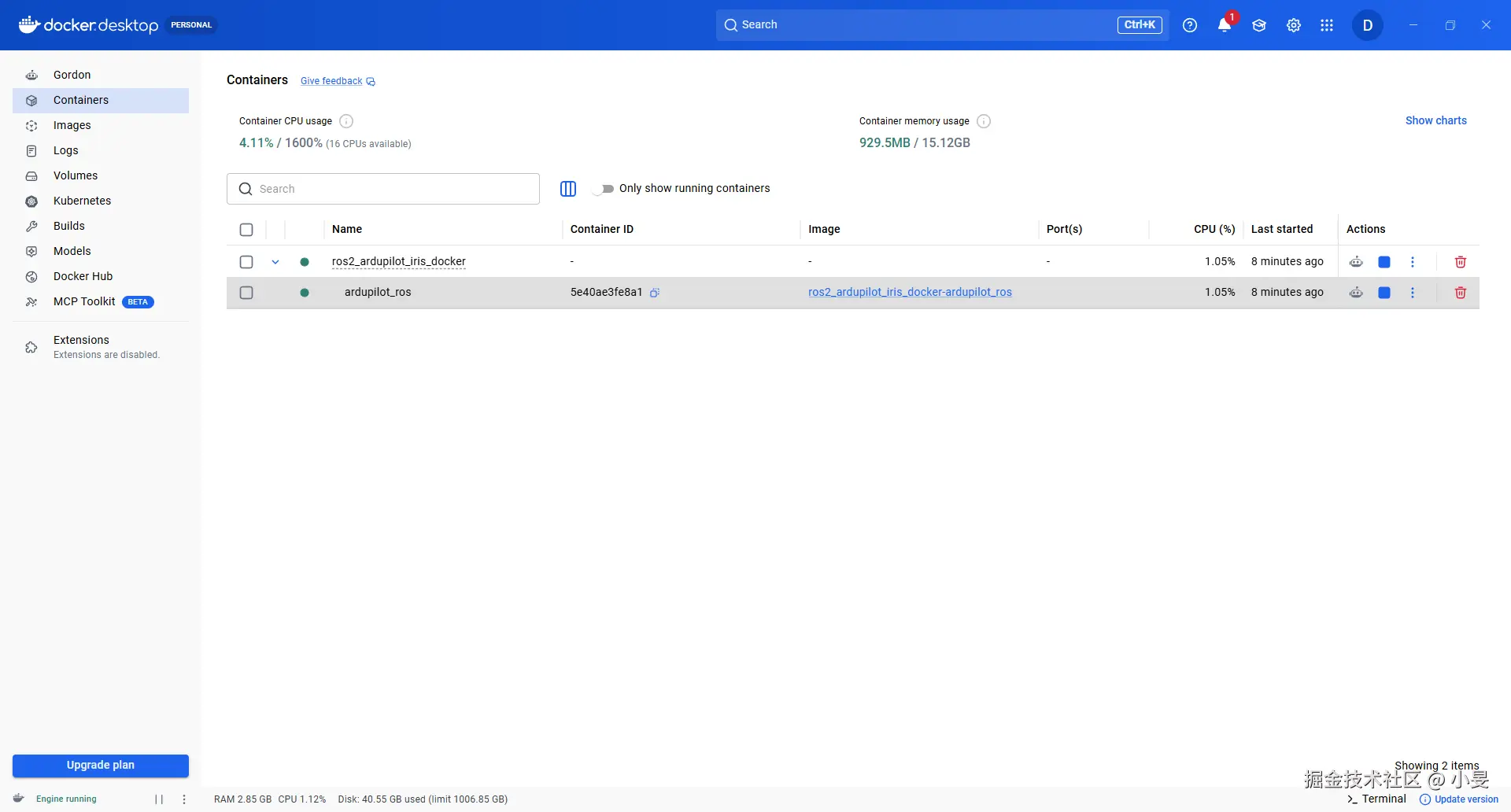
Task: Go to the Logs section
Action: coord(101,150)
